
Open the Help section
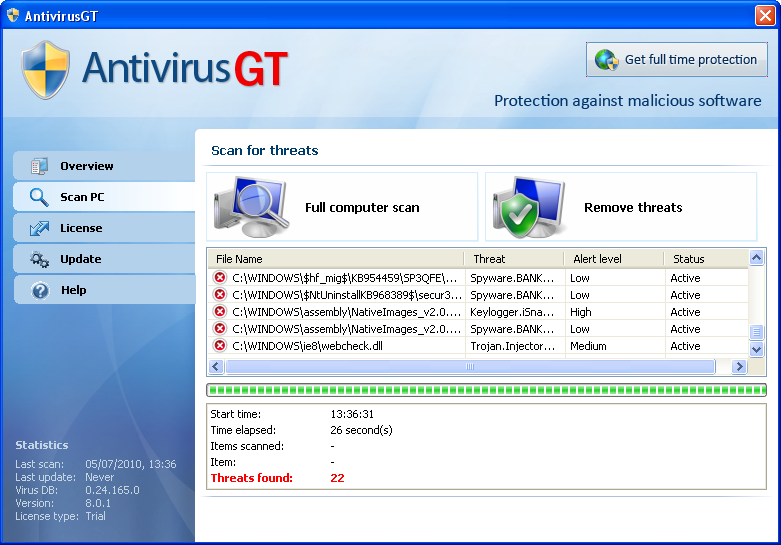coord(105,289)
